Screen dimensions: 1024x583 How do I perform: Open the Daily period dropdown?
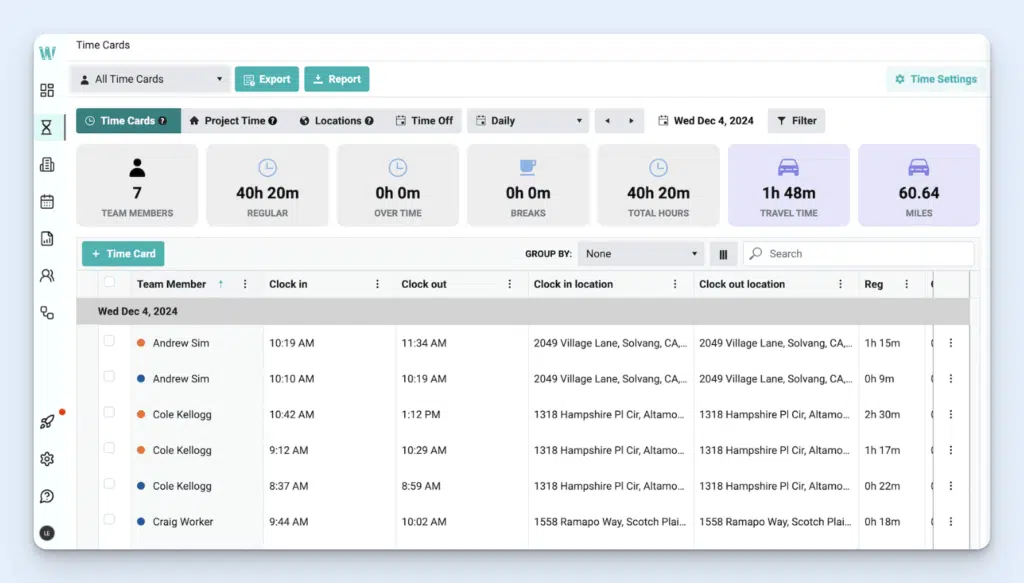pos(528,121)
